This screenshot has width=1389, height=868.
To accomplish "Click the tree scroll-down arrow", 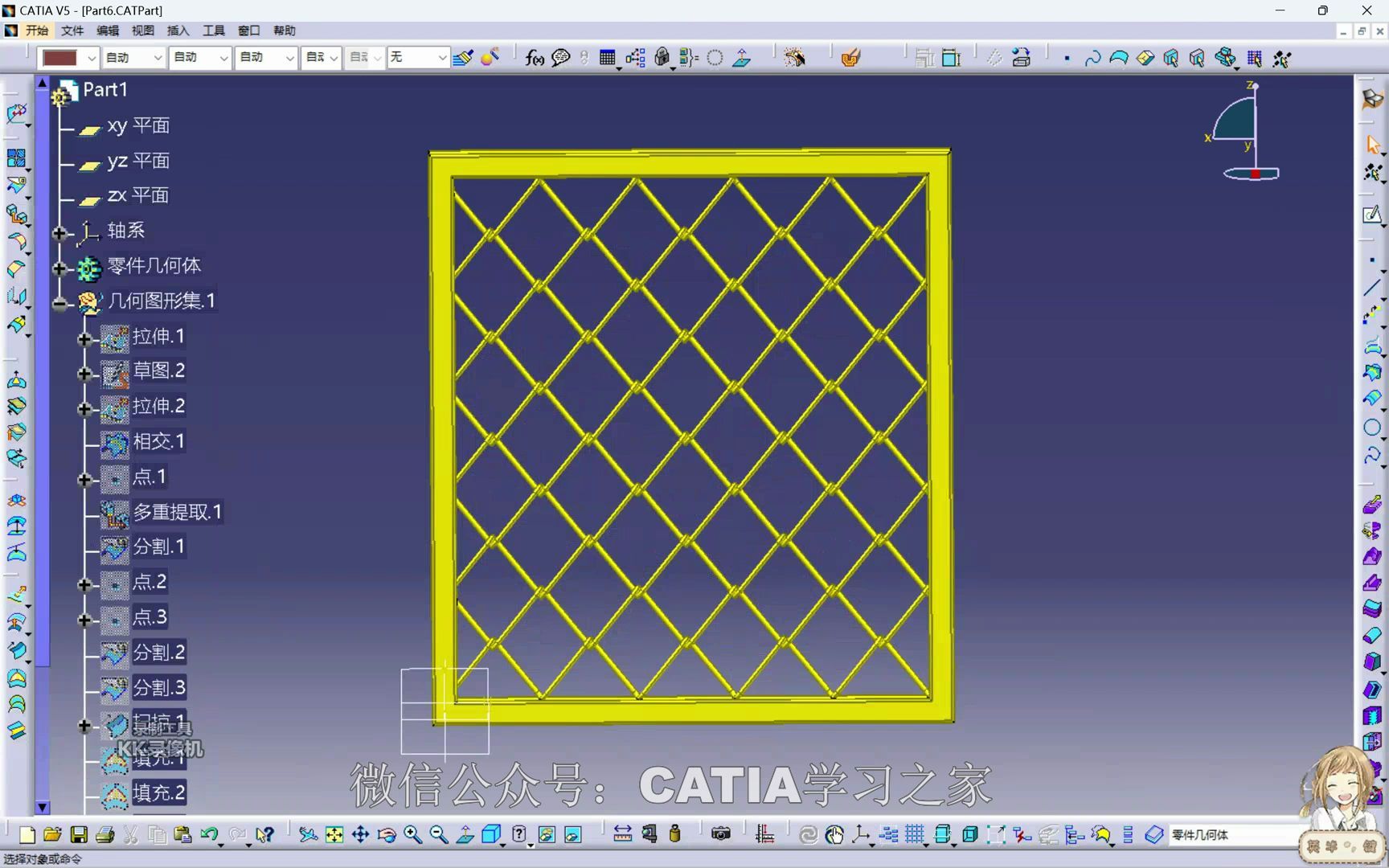I will coord(43,807).
